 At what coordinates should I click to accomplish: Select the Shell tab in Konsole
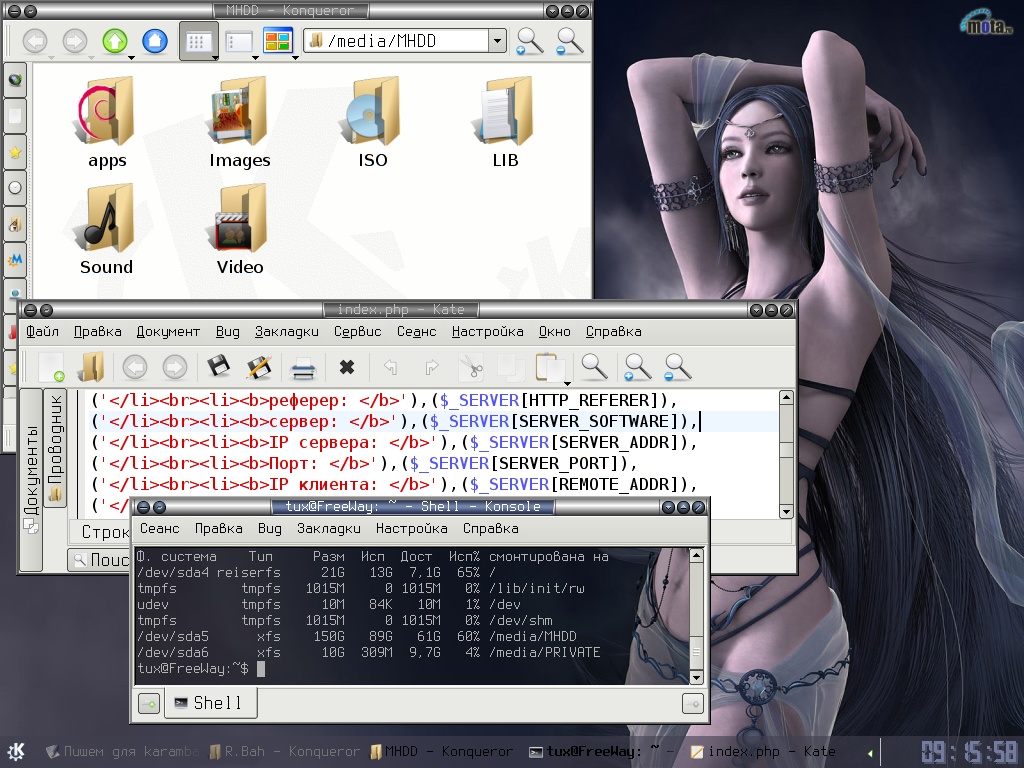pos(210,703)
